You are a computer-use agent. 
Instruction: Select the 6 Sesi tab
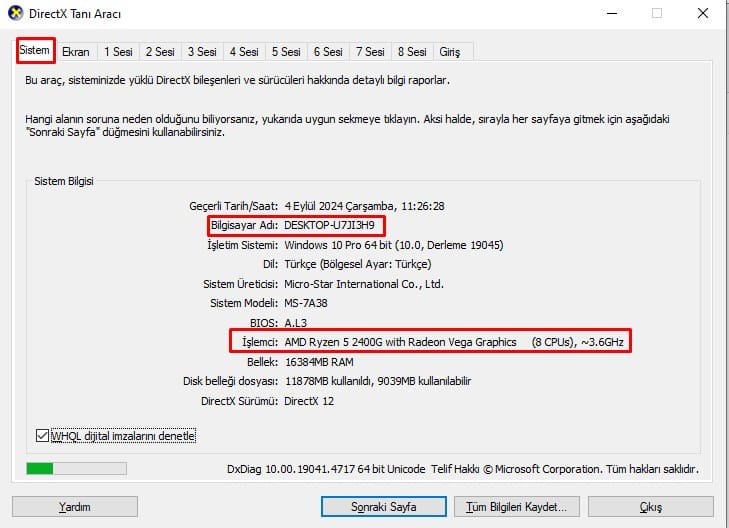(x=327, y=52)
